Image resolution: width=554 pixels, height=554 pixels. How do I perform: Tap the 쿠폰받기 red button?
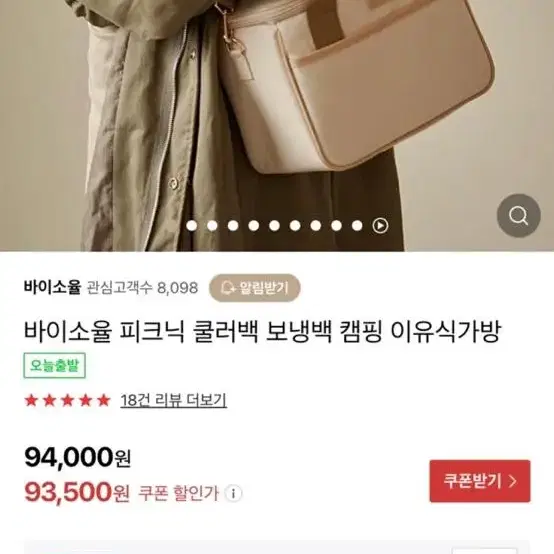[x=480, y=481]
